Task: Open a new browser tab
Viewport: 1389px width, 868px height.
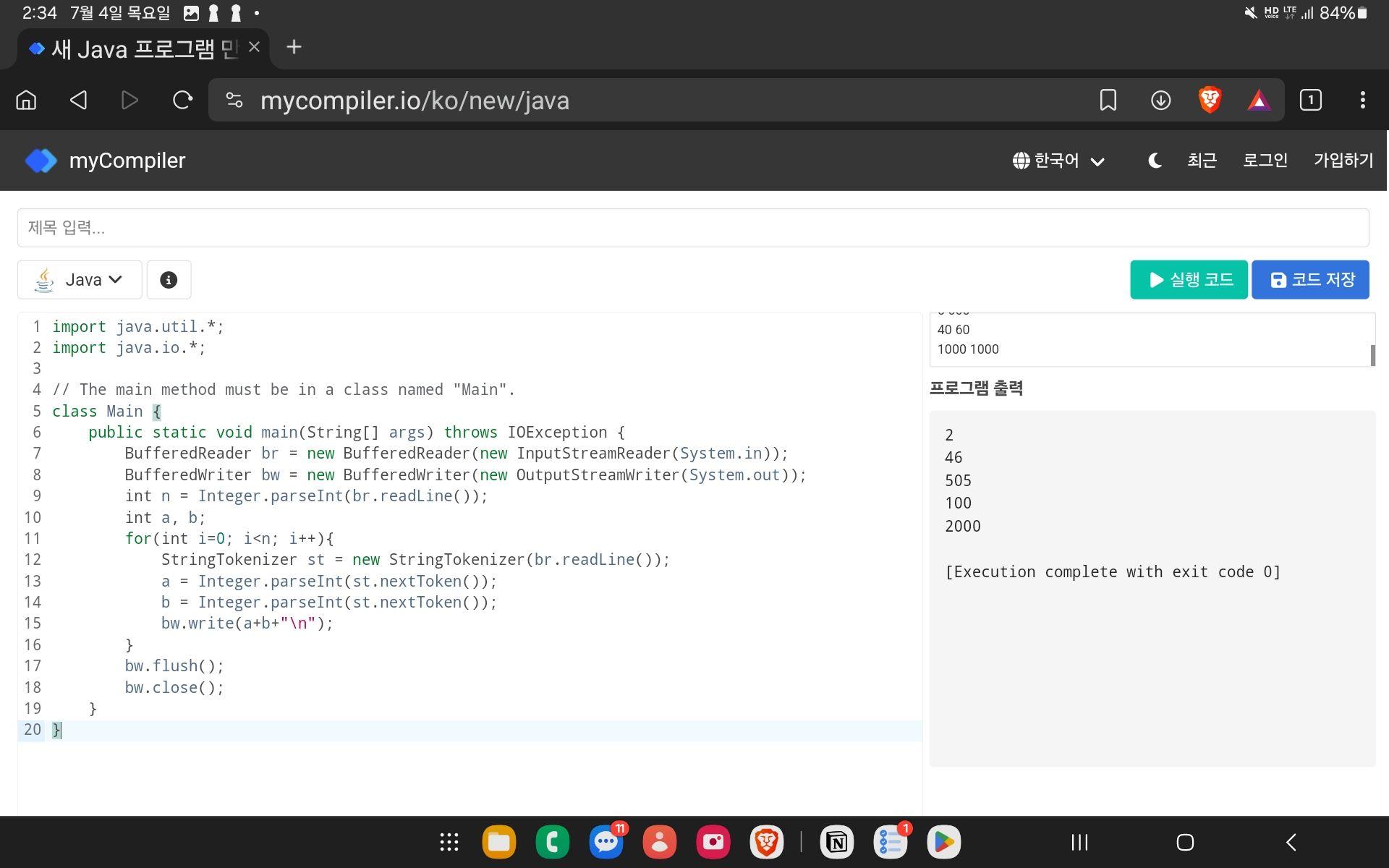Action: [x=294, y=47]
